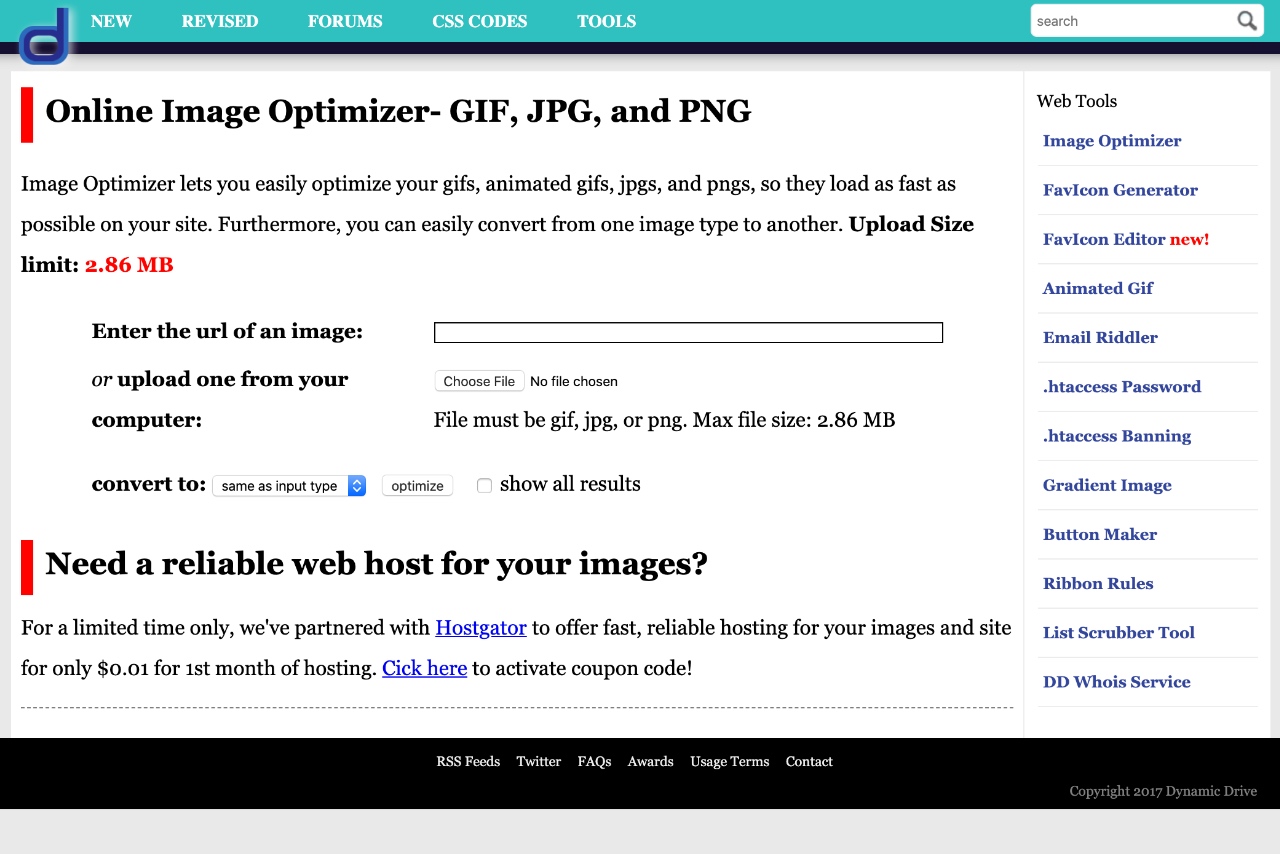This screenshot has width=1280, height=854.
Task: Open Image Optimizer in Web Tools sidebar
Action: [x=1112, y=141]
